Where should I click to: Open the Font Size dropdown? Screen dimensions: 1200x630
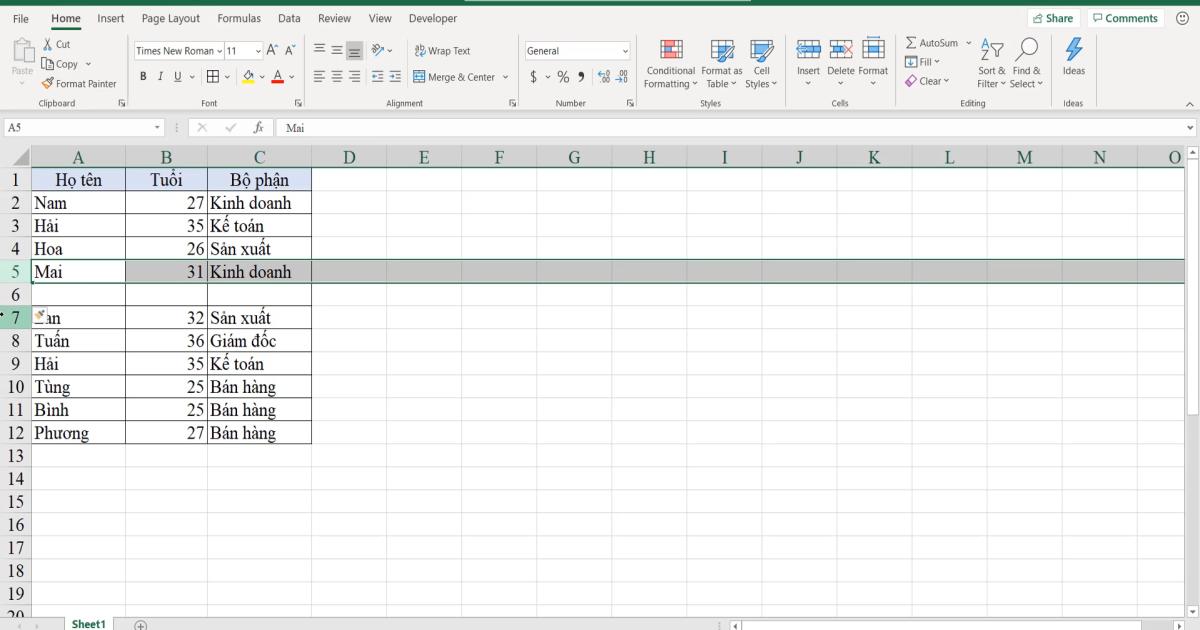256,50
